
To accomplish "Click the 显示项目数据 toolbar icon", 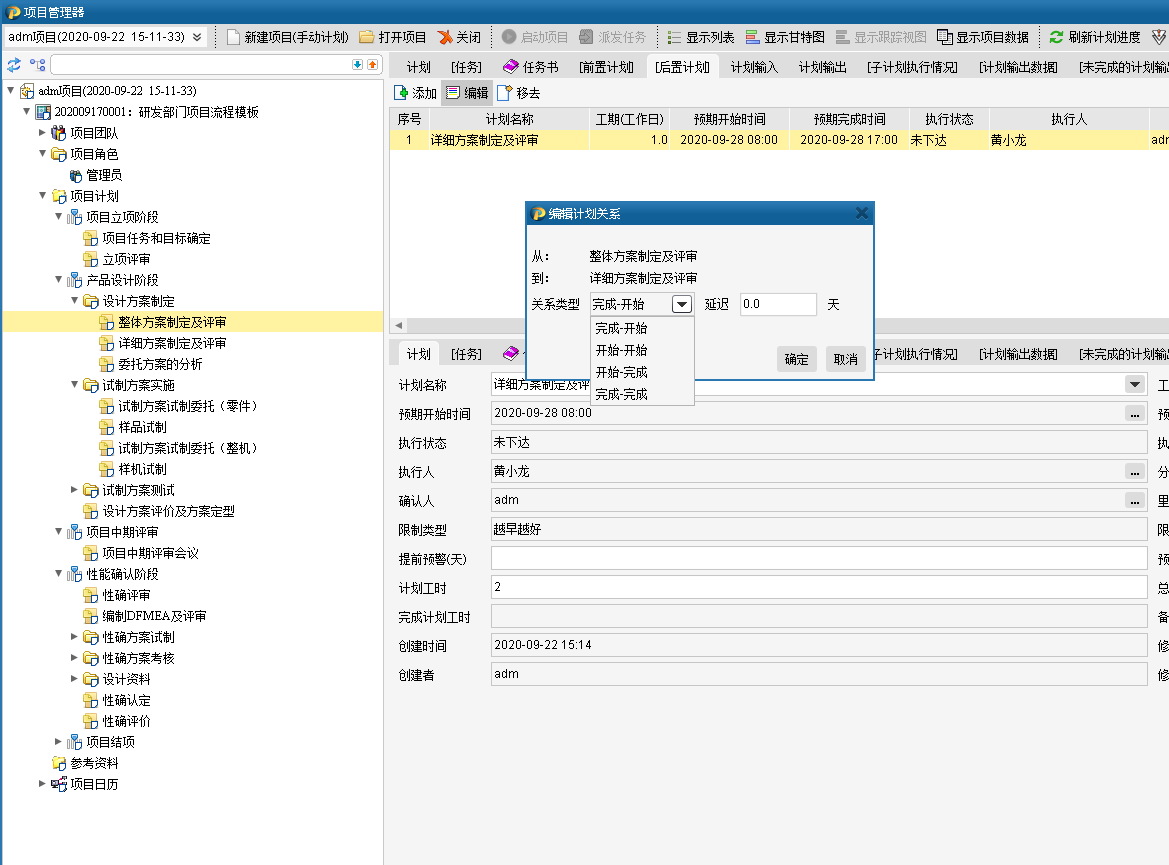I will pyautogui.click(x=945, y=37).
